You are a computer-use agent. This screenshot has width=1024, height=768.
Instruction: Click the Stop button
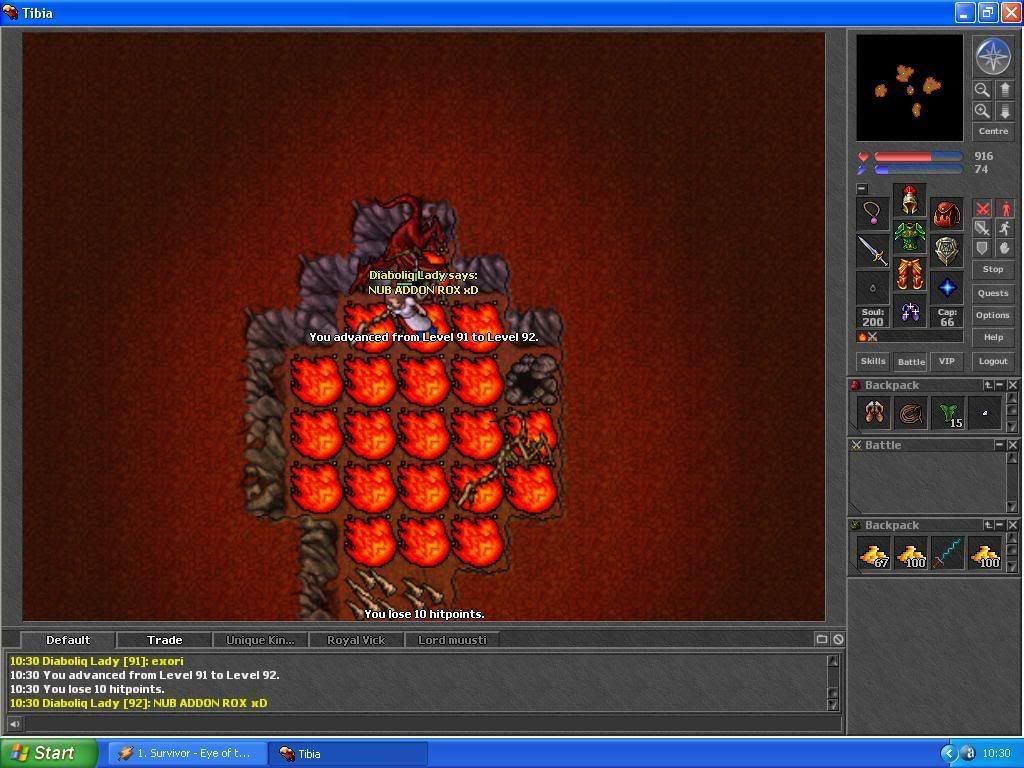click(x=993, y=269)
